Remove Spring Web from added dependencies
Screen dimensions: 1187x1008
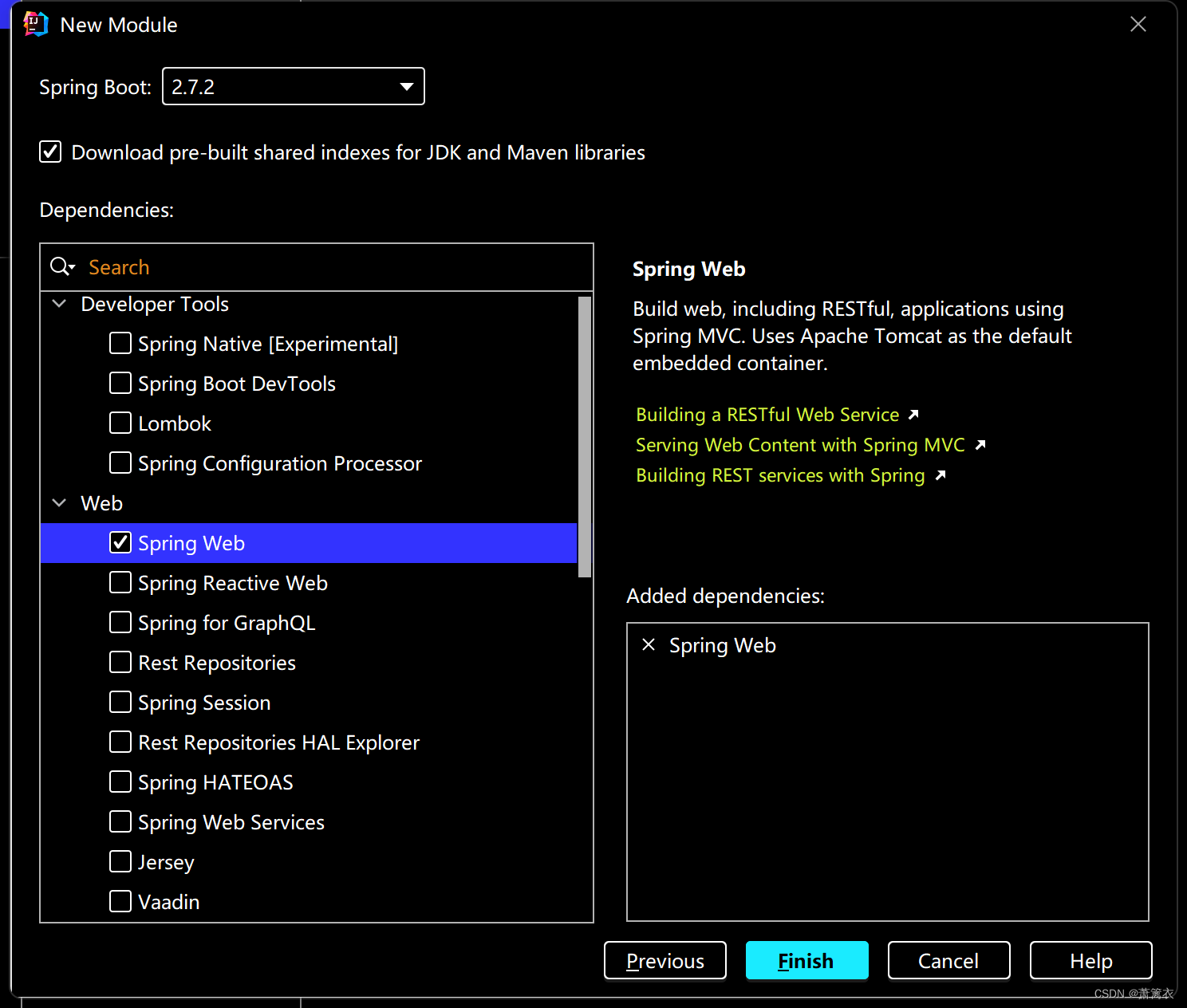[649, 644]
